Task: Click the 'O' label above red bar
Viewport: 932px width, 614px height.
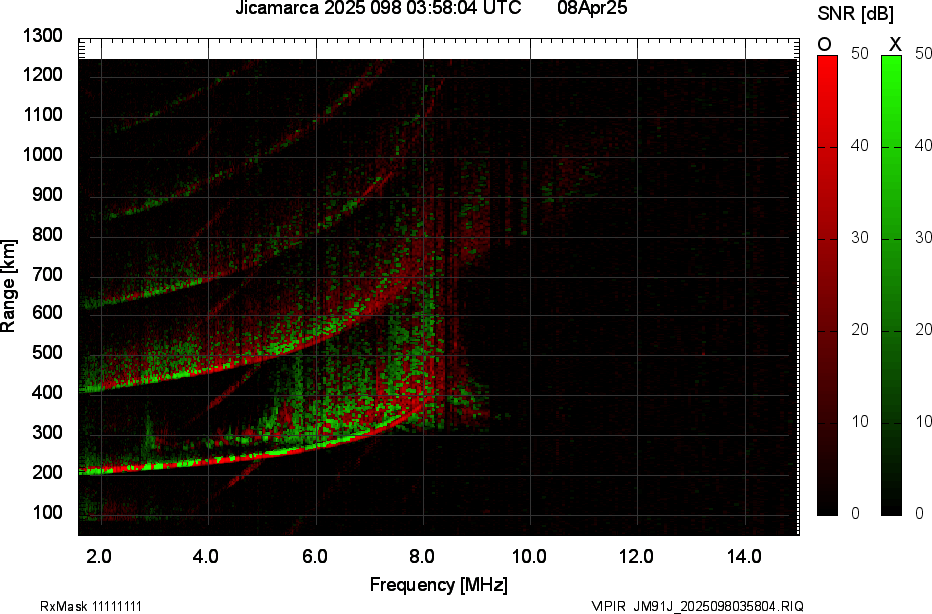Action: click(x=824, y=45)
